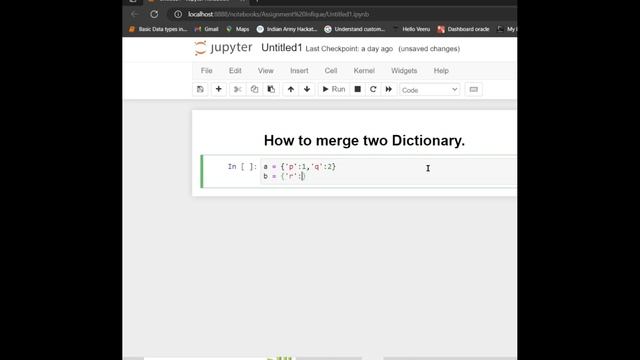This screenshot has width=640, height=360.
Task: Open the cell type Code dropdown
Action: coord(429,90)
